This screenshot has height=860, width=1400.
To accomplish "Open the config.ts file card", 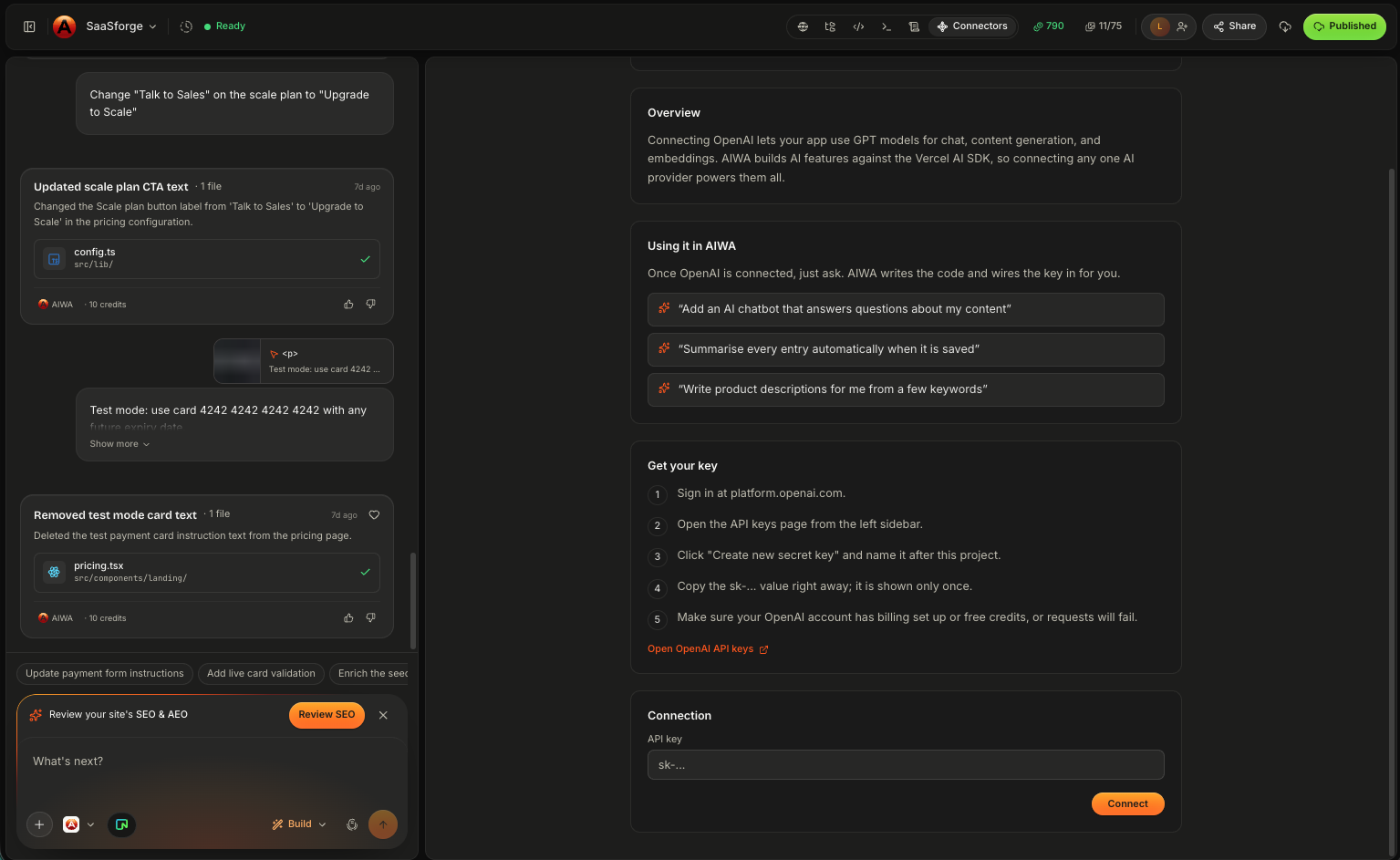I will [207, 259].
